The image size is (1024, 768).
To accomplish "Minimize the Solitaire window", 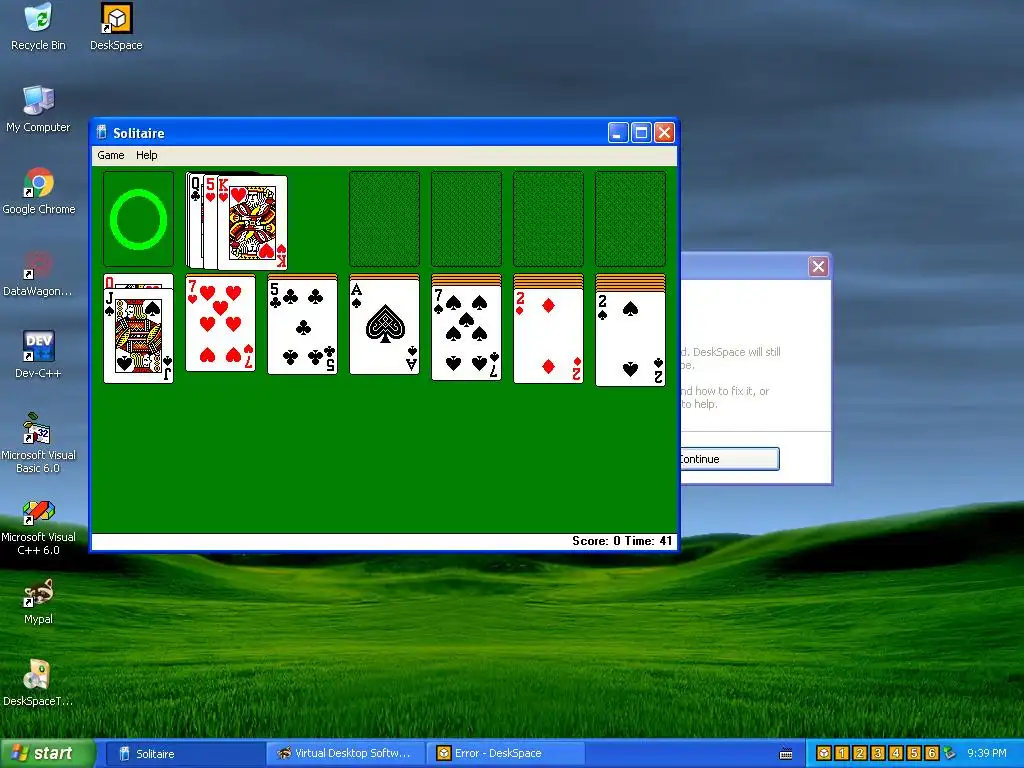I will (618, 133).
